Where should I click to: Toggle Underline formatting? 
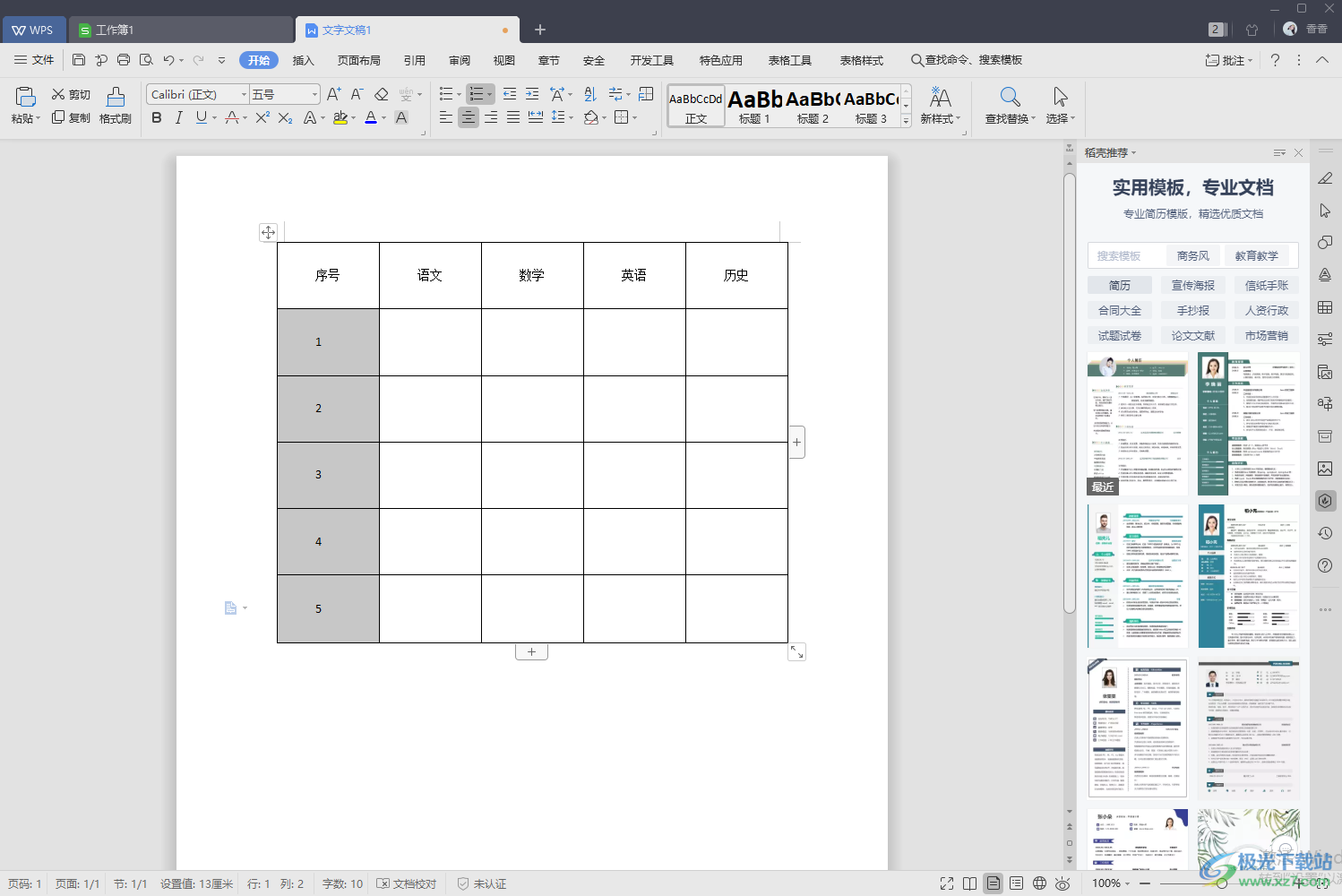point(202,117)
